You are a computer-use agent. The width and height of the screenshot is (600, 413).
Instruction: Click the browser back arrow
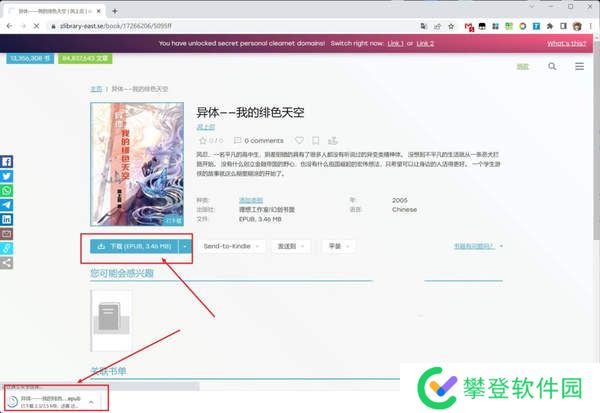pos(9,26)
